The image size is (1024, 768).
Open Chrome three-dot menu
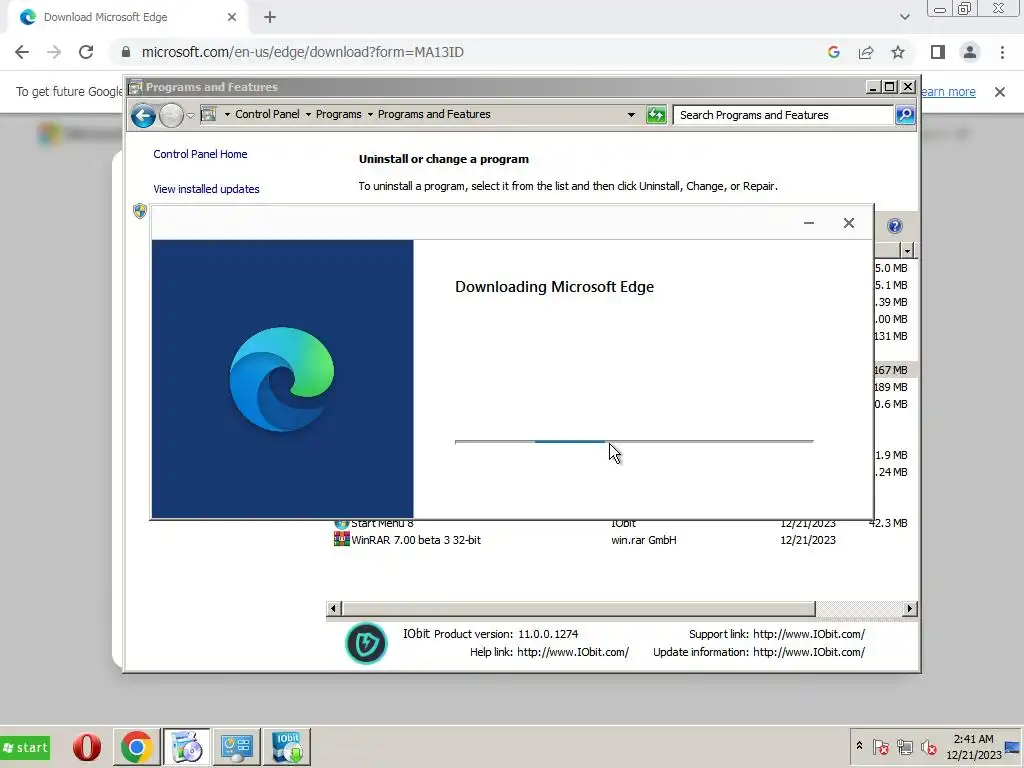[1002, 52]
